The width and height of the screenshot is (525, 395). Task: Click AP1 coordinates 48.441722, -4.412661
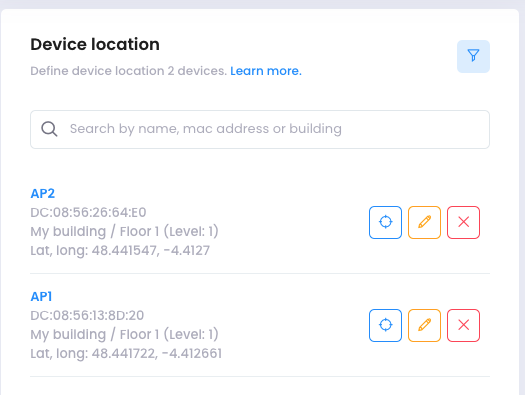(157, 354)
